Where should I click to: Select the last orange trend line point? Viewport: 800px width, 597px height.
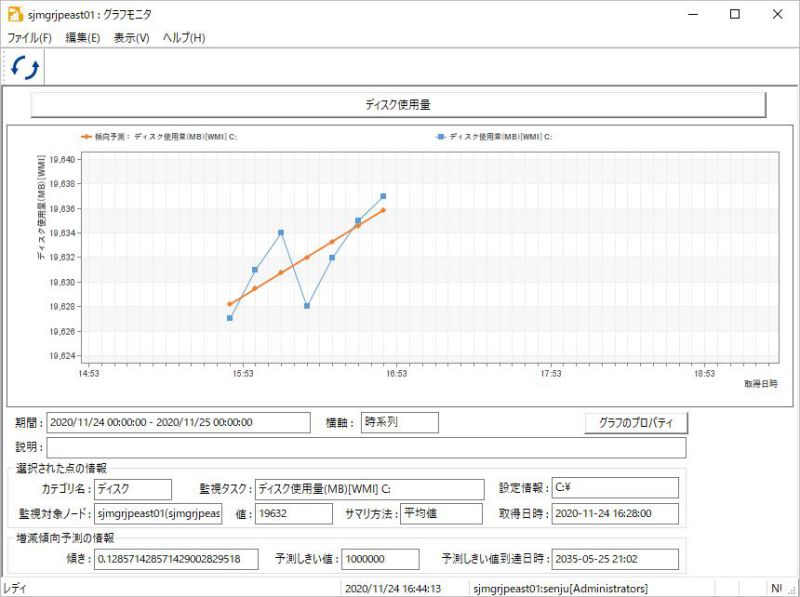tap(383, 210)
